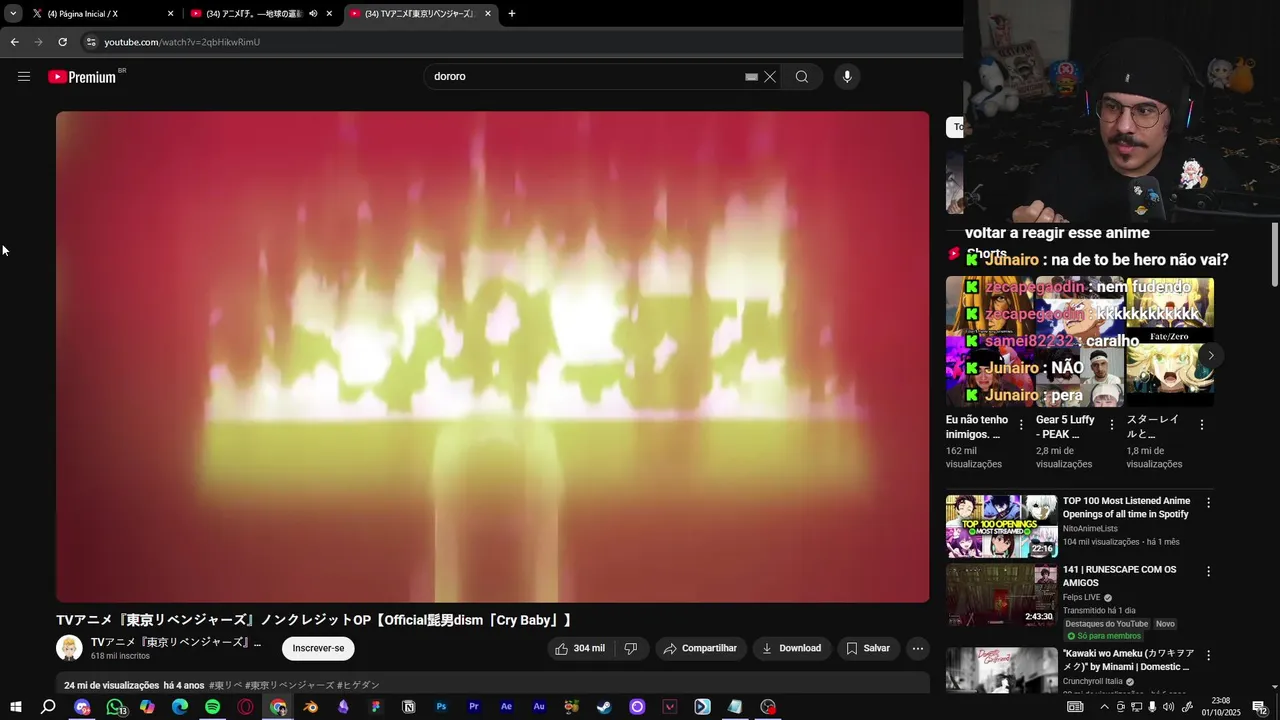The height and width of the screenshot is (720, 1280).
Task: Go back with the browser back arrow
Action: click(14, 42)
